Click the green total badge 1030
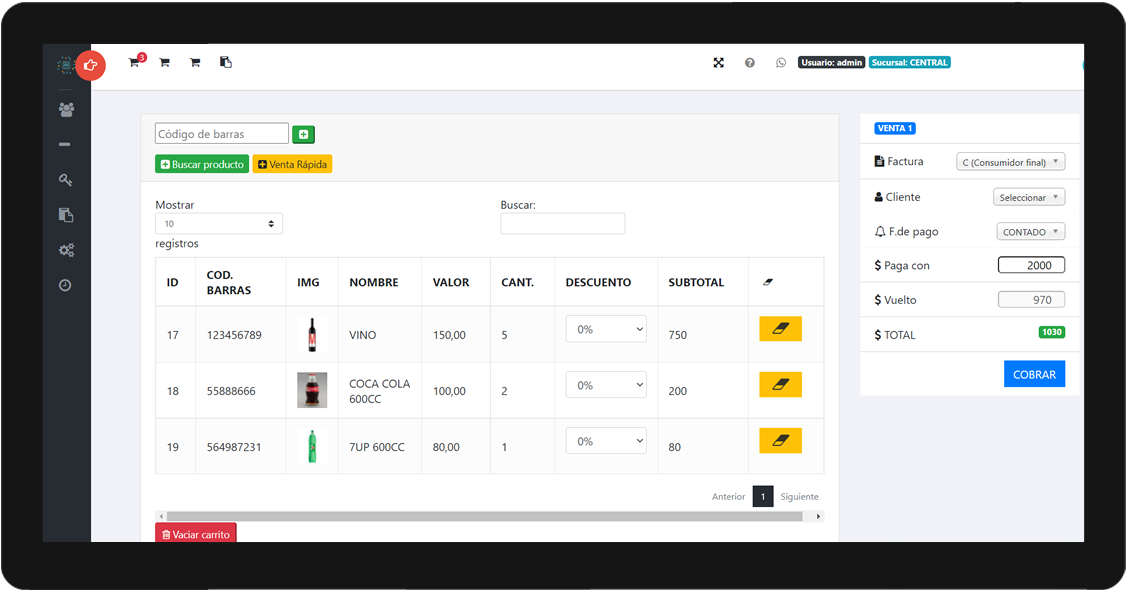This screenshot has width=1130, height=591. 1051,332
